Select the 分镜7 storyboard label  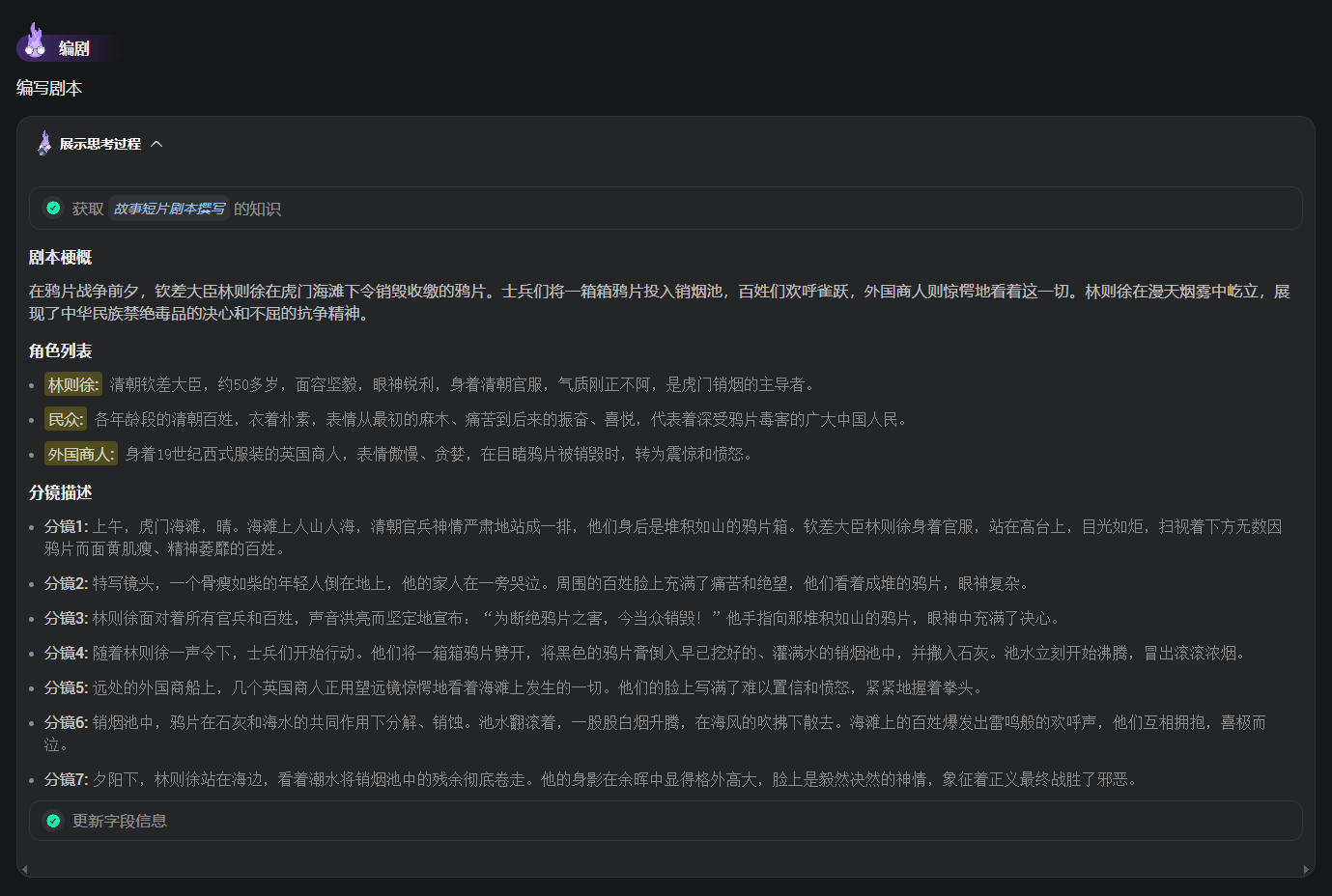tap(66, 779)
